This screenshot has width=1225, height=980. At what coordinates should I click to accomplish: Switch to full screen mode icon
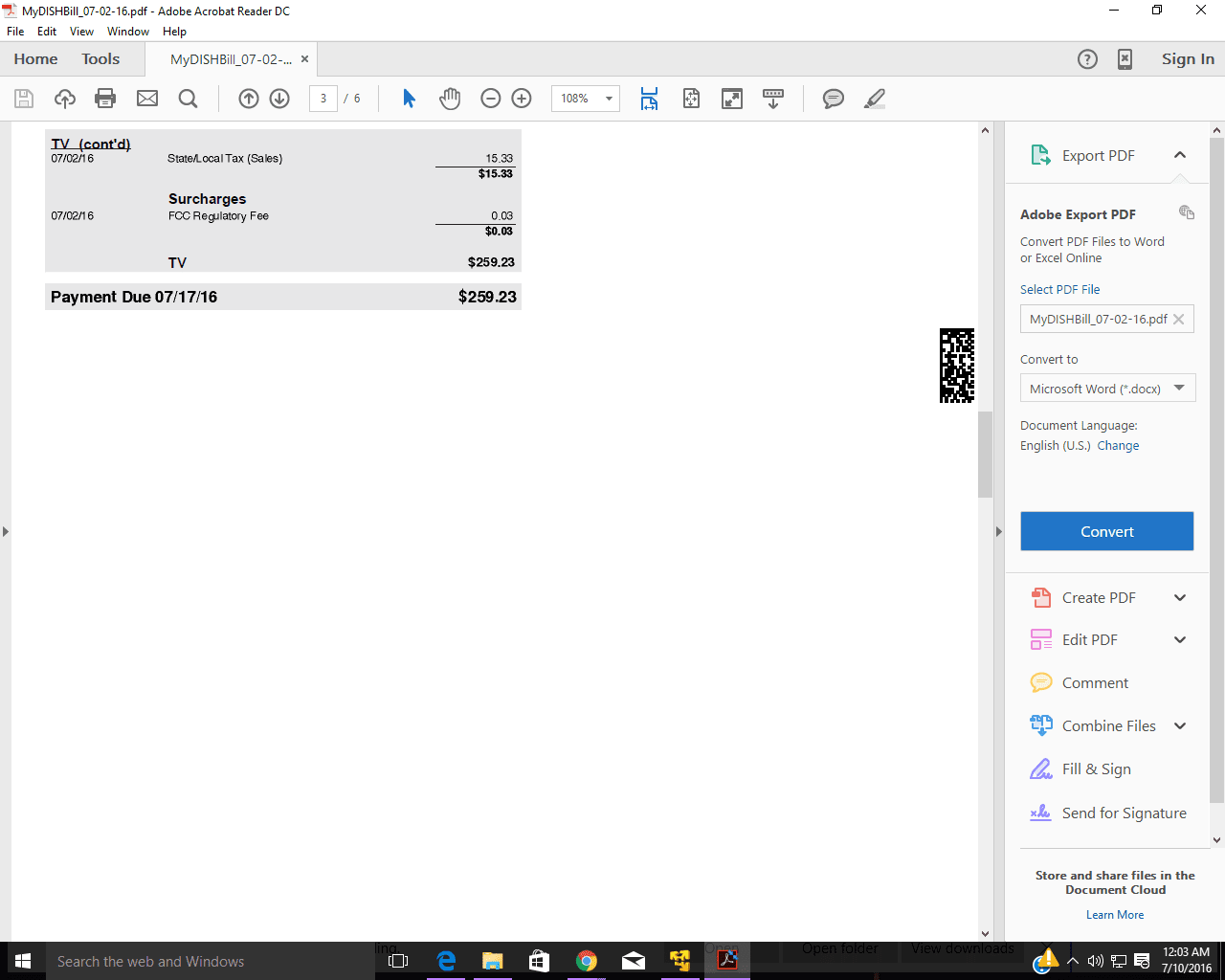point(732,99)
